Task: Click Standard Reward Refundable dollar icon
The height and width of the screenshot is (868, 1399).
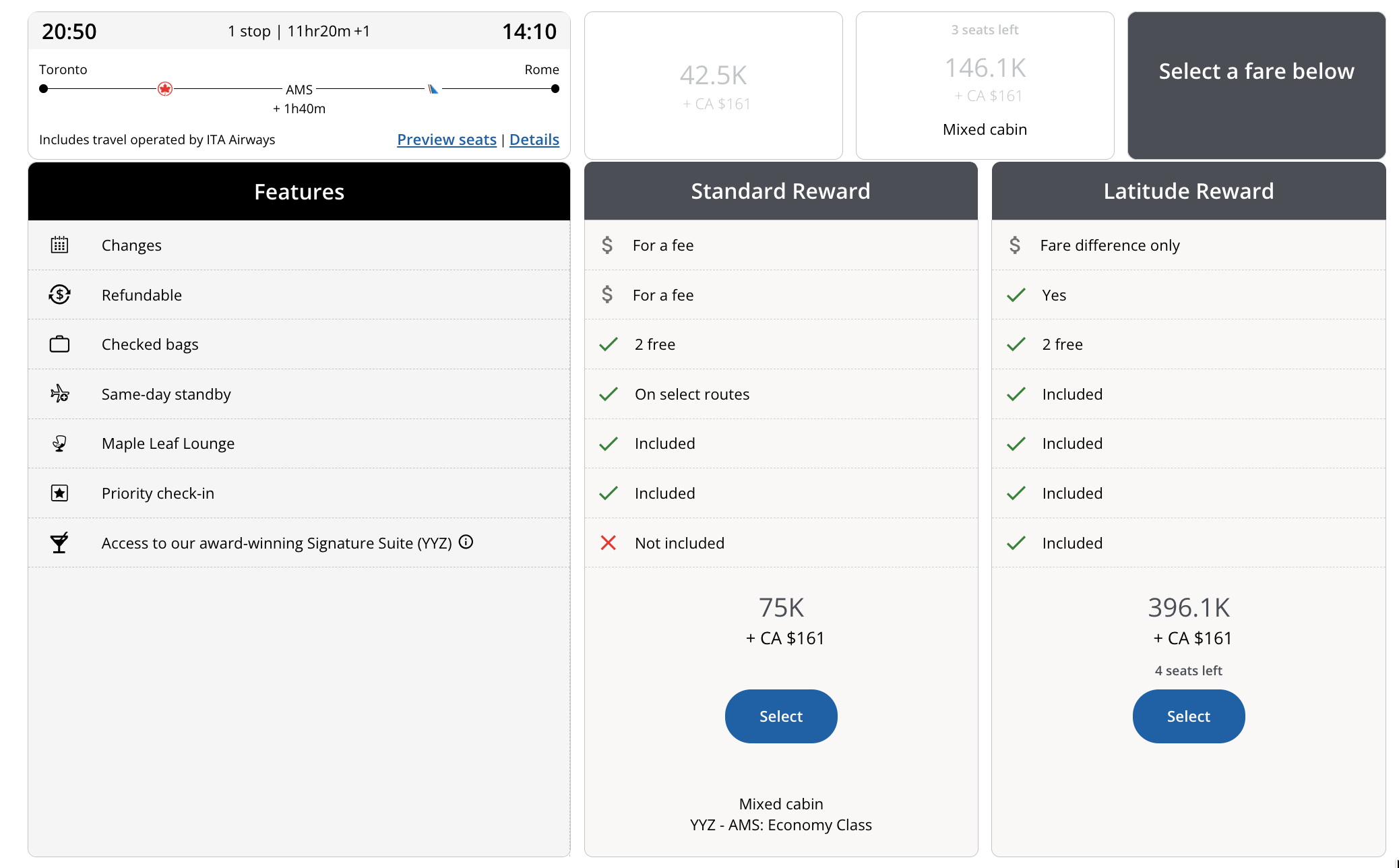Action: point(607,294)
